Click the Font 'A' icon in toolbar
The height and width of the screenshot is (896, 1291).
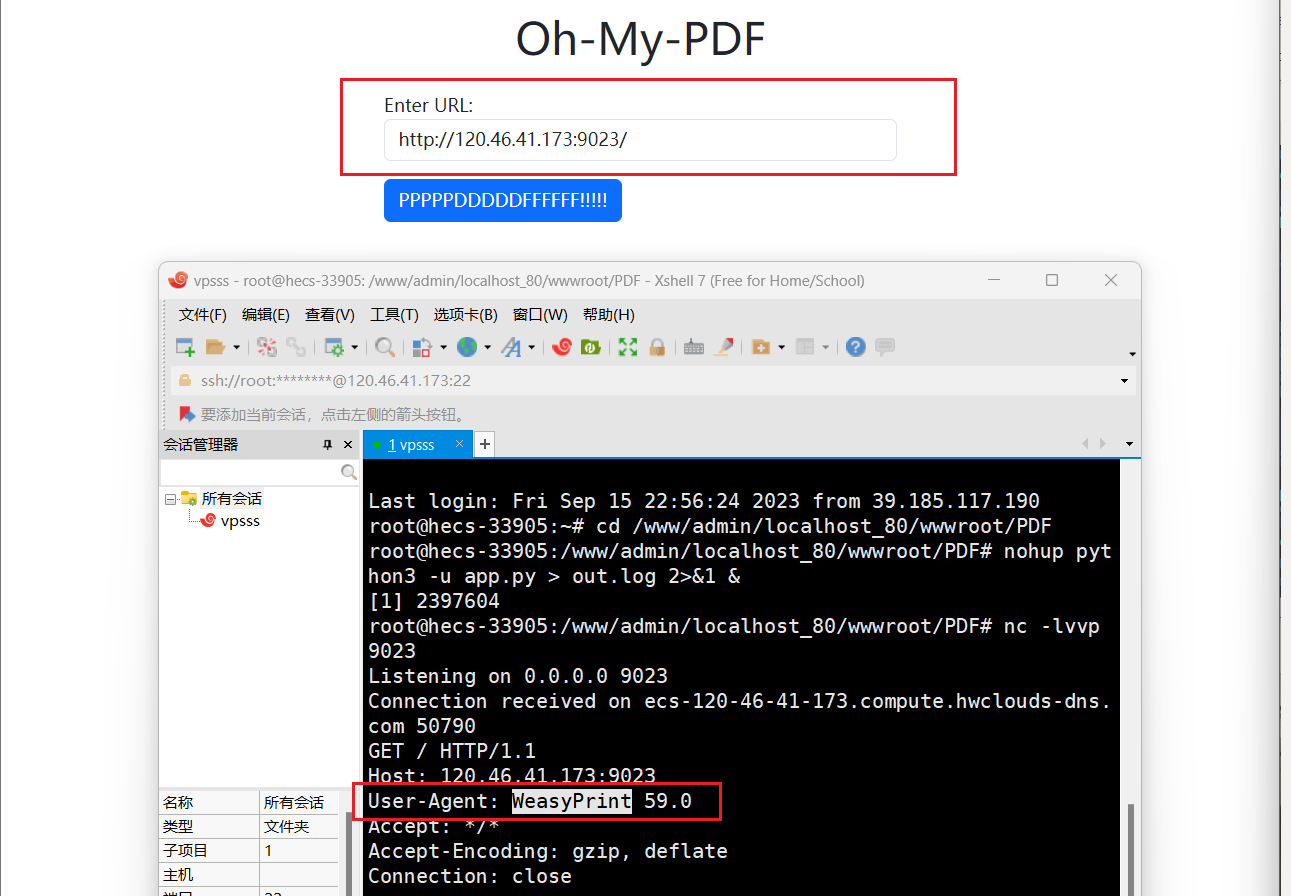tap(511, 347)
